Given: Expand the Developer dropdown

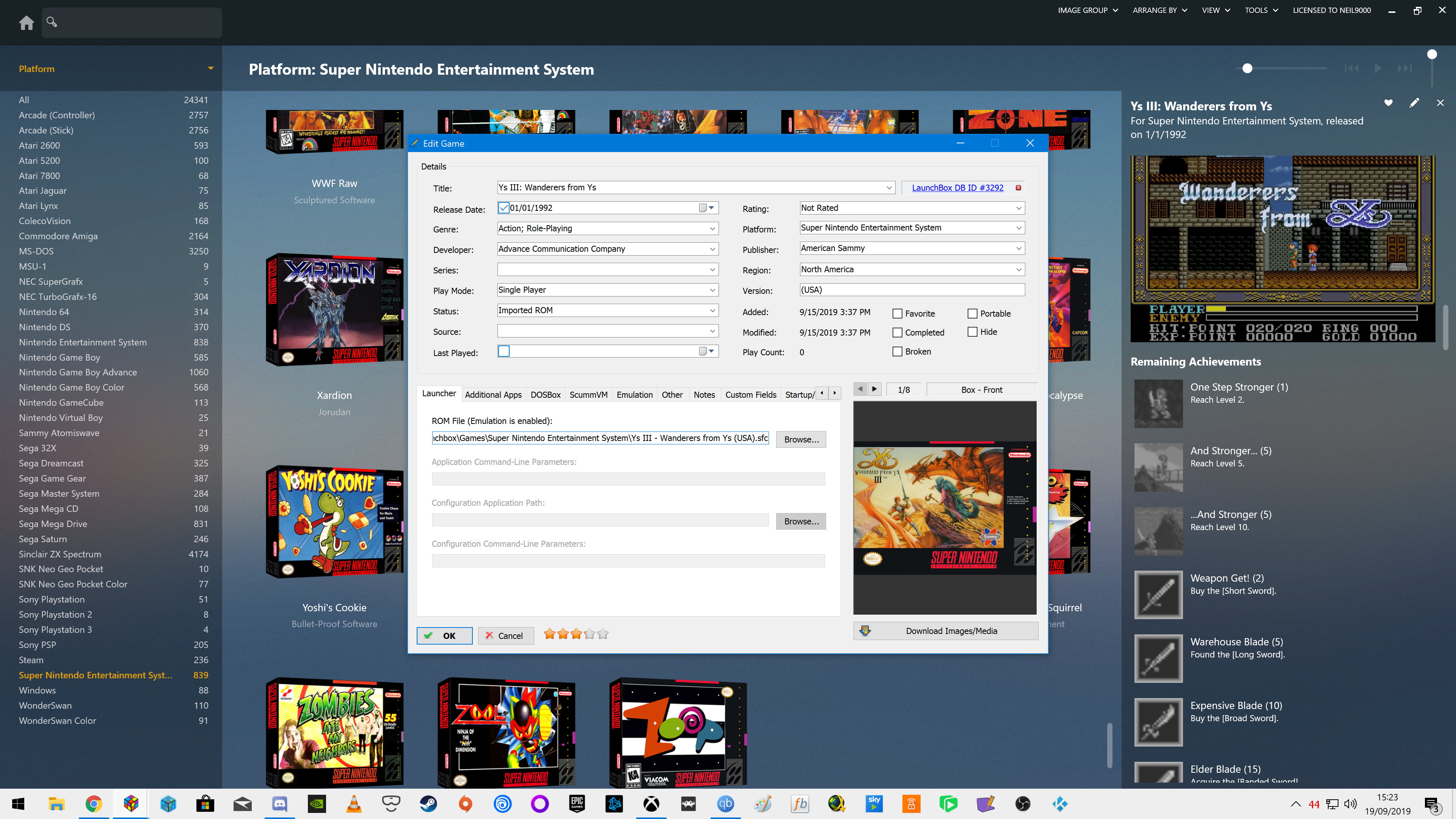Looking at the screenshot, I should click(x=712, y=249).
